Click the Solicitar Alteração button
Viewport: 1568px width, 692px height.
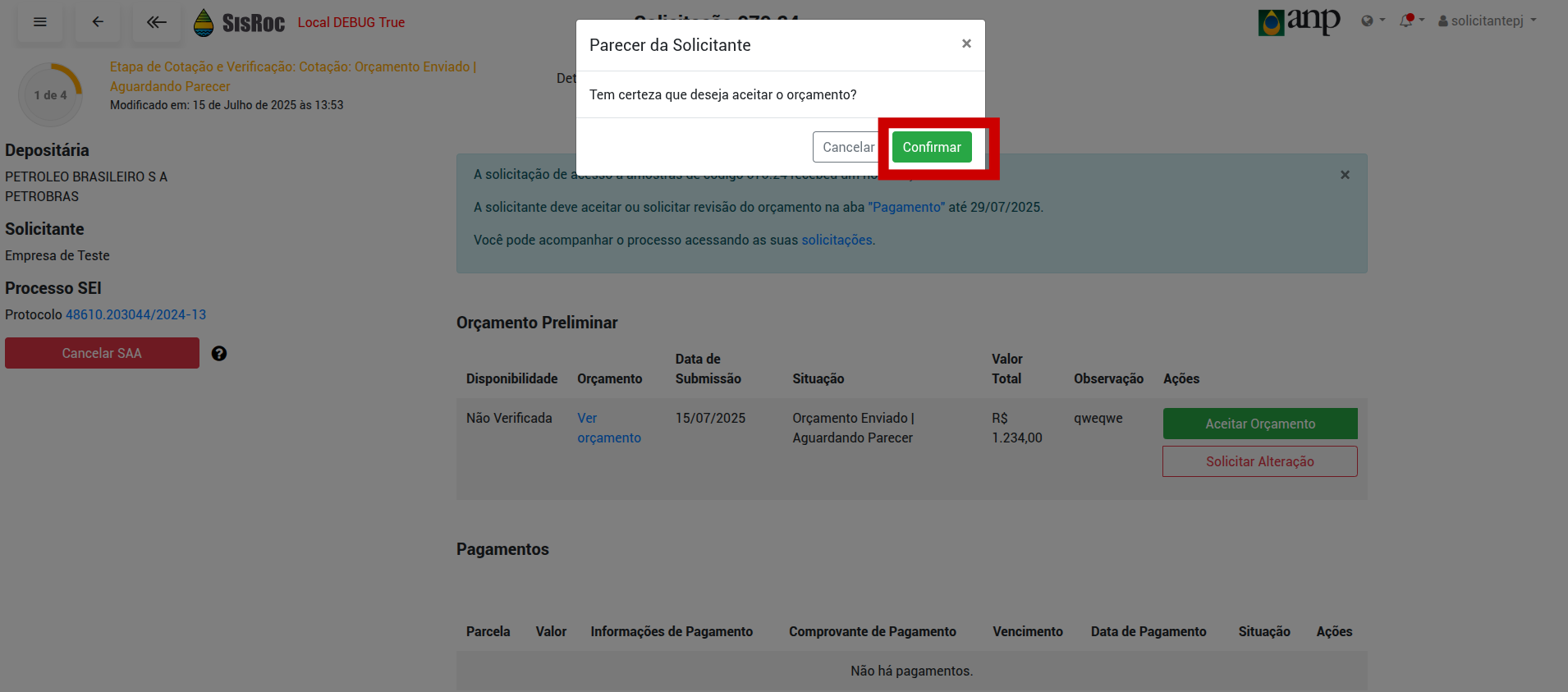click(1259, 461)
